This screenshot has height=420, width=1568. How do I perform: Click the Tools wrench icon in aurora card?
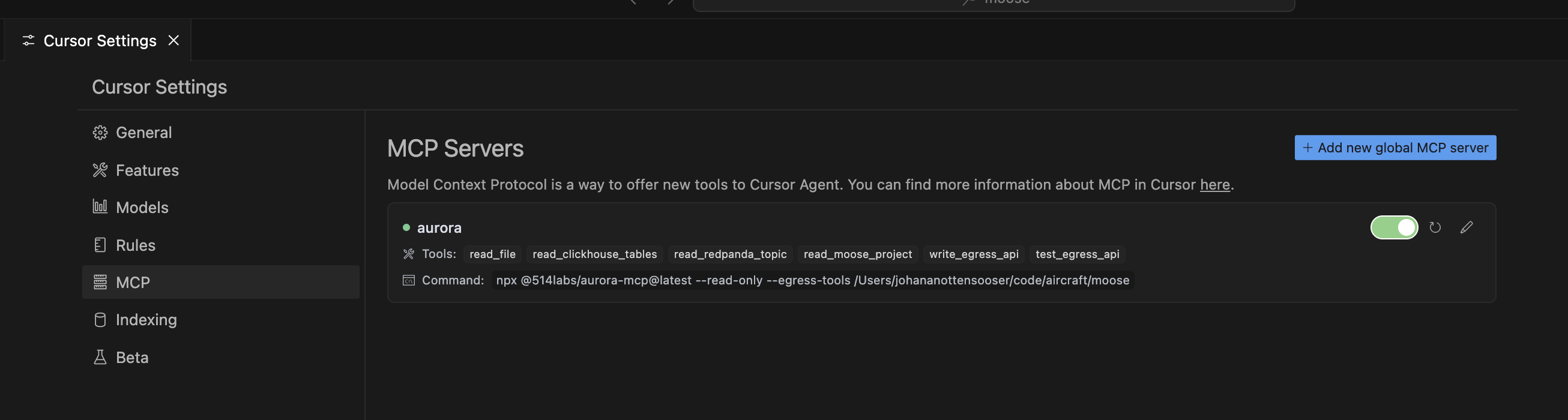click(x=408, y=254)
